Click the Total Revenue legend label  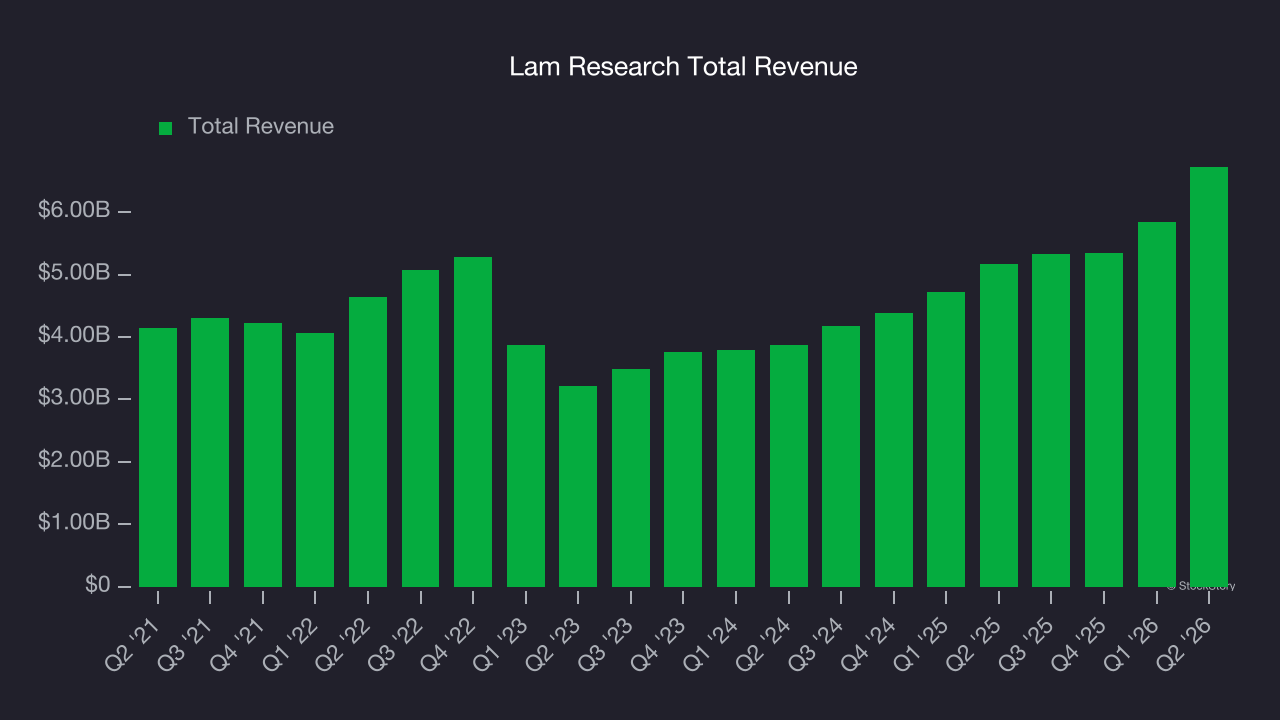click(261, 127)
